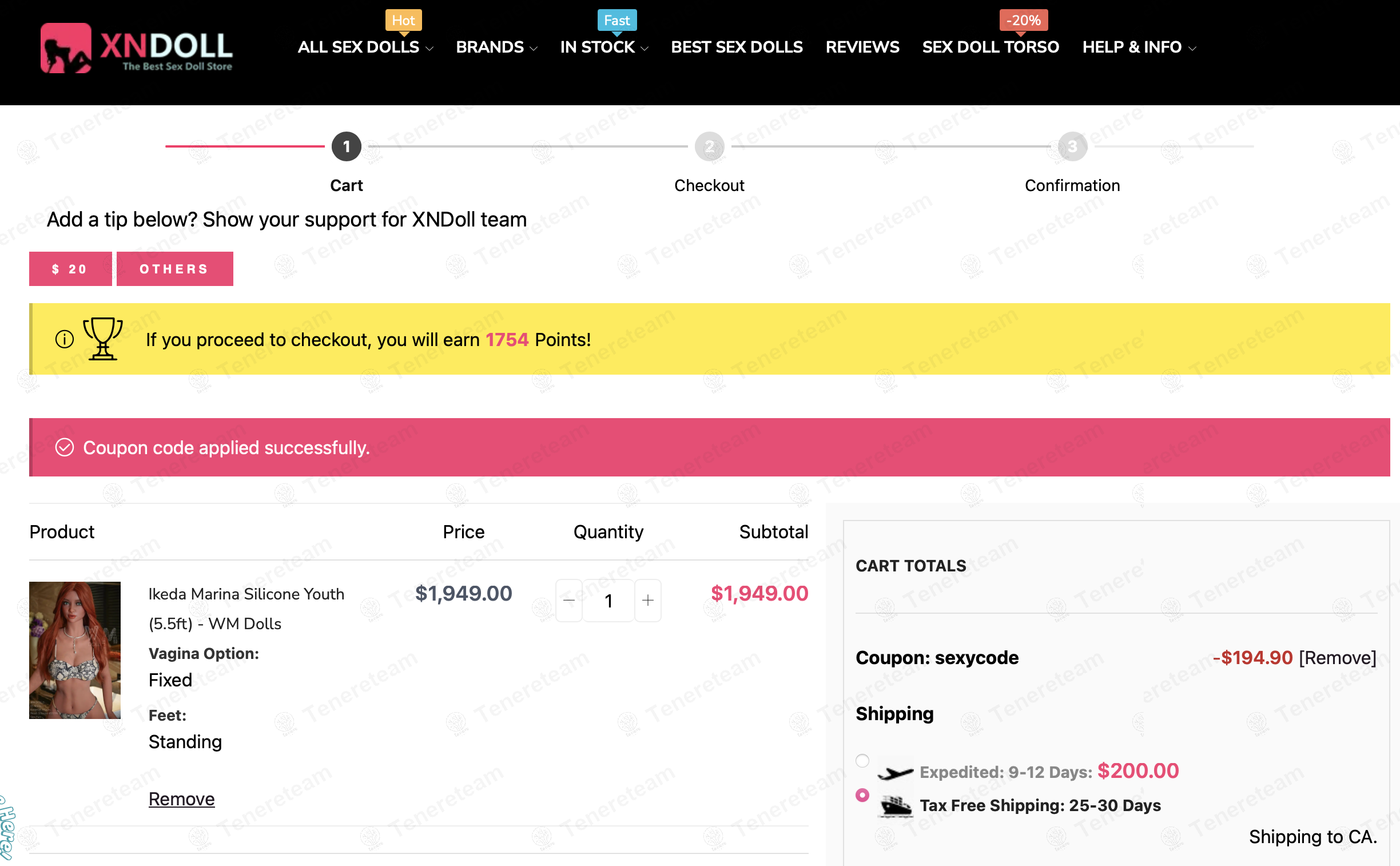Click the $1,949.00 subtotal amount
Viewport: 1400px width, 866px height.
click(x=759, y=593)
